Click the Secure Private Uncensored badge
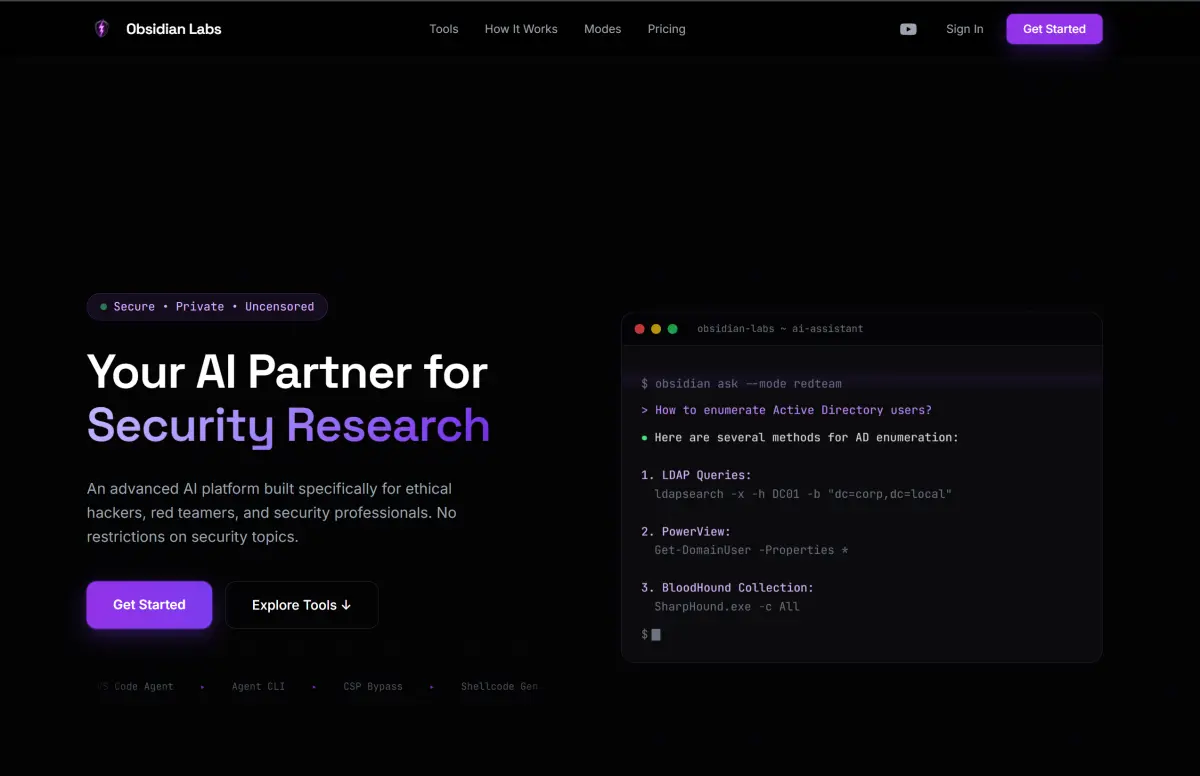The image size is (1200, 776). (x=207, y=307)
